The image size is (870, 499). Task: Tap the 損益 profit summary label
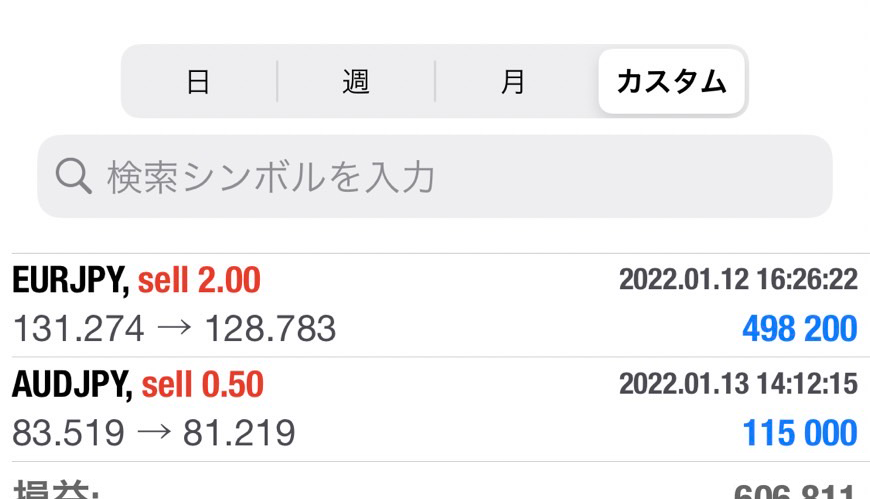coord(55,490)
